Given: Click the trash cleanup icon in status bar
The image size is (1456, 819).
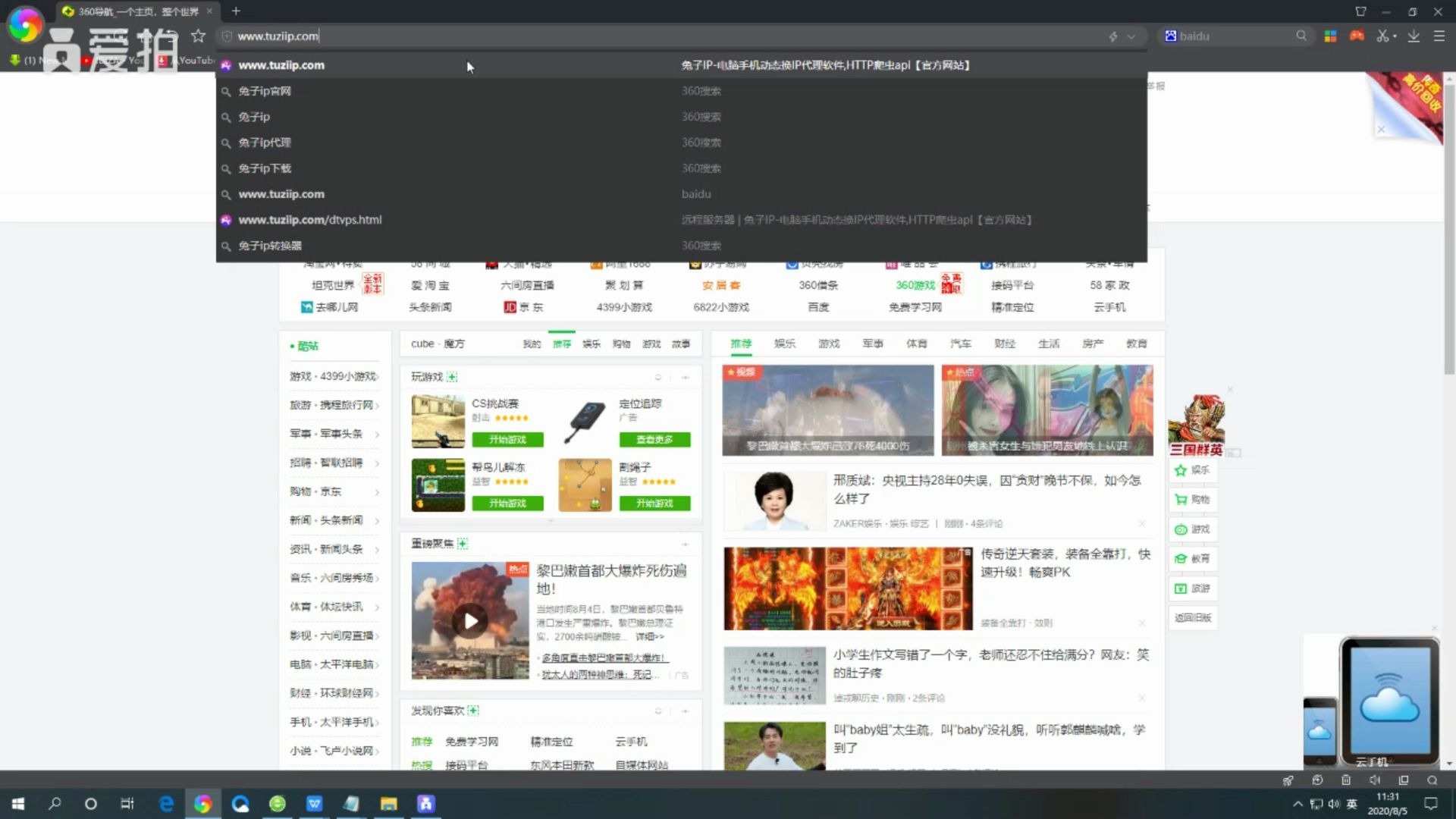Looking at the screenshot, I should 1346,780.
